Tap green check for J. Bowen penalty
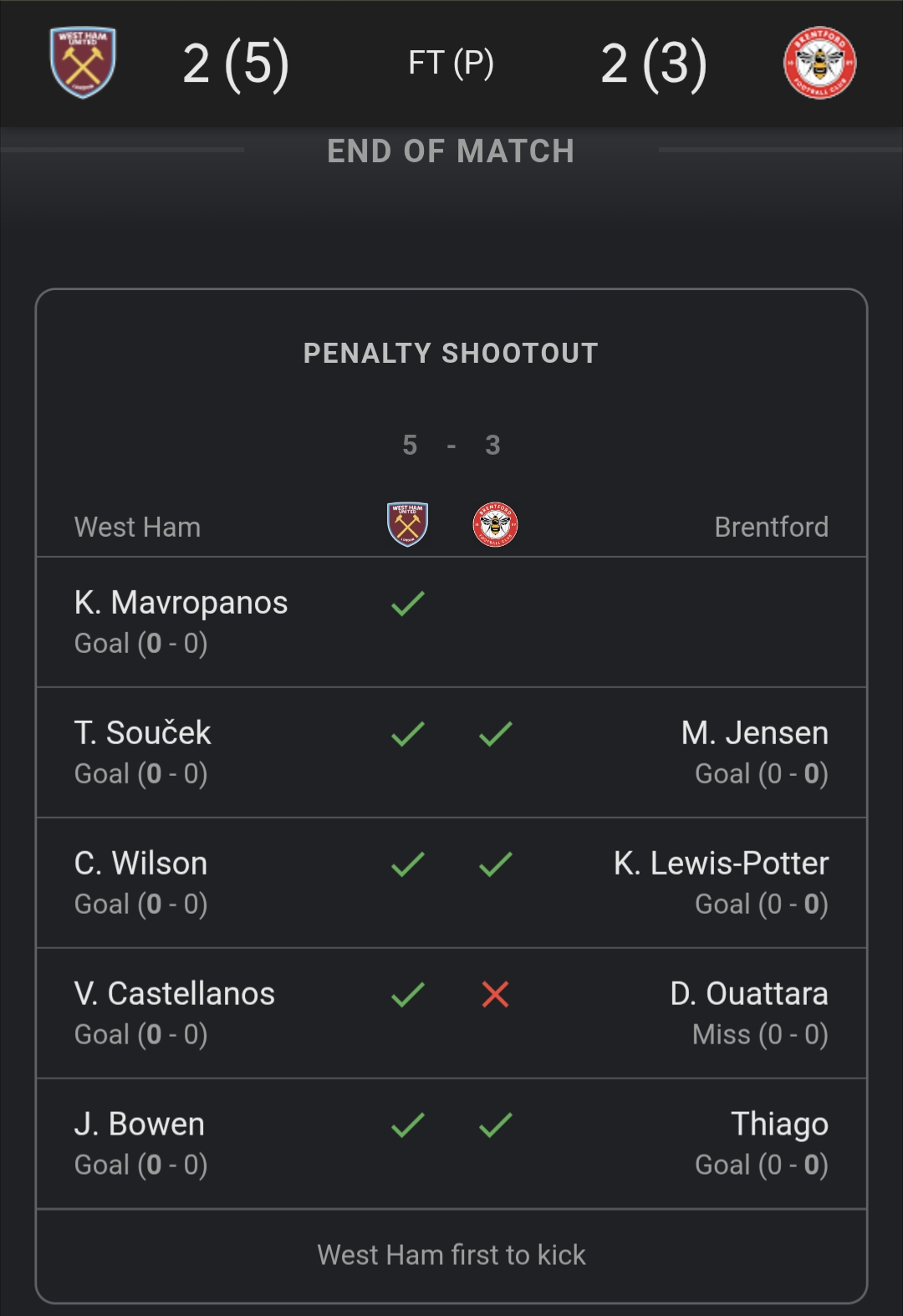Image resolution: width=903 pixels, height=1316 pixels. [x=408, y=1125]
